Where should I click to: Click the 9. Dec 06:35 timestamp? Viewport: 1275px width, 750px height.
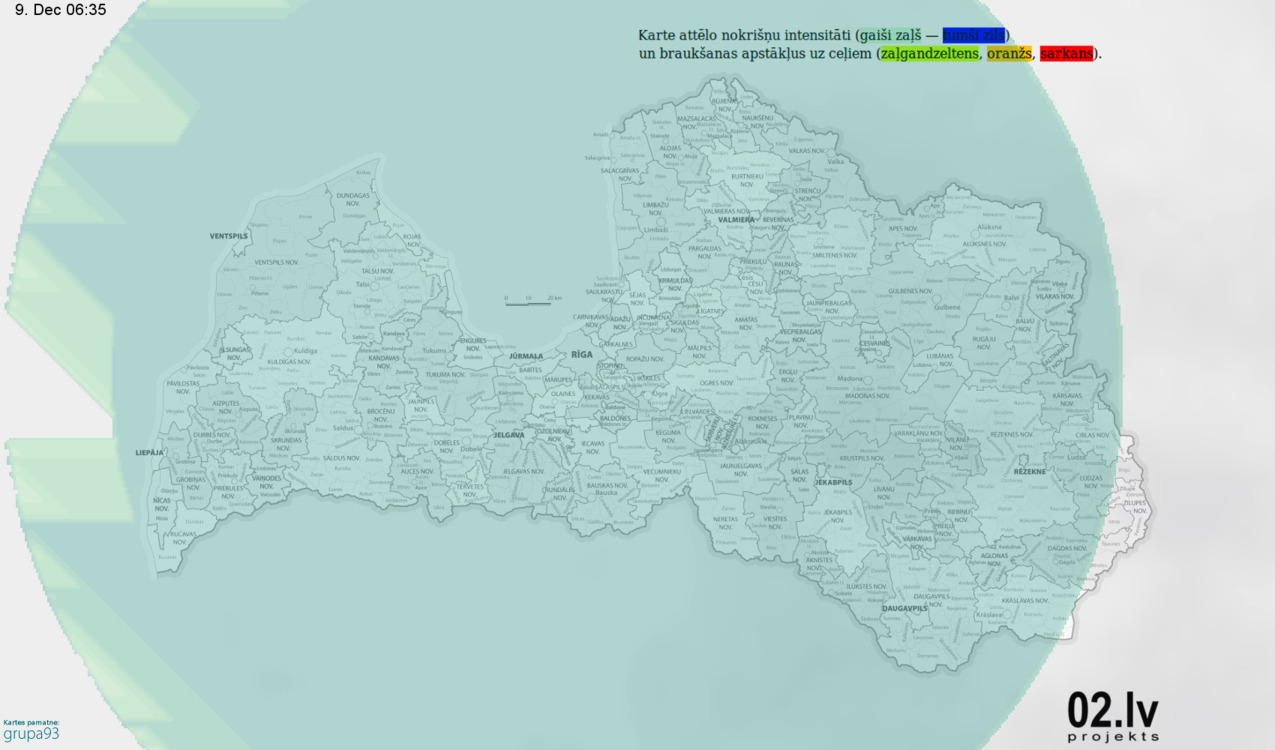point(61,10)
